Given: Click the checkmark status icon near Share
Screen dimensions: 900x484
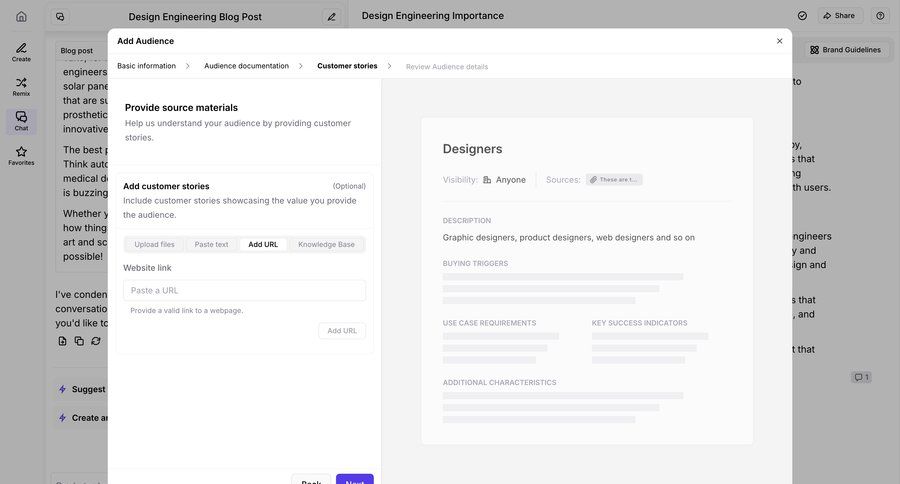Looking at the screenshot, I should tap(802, 16).
